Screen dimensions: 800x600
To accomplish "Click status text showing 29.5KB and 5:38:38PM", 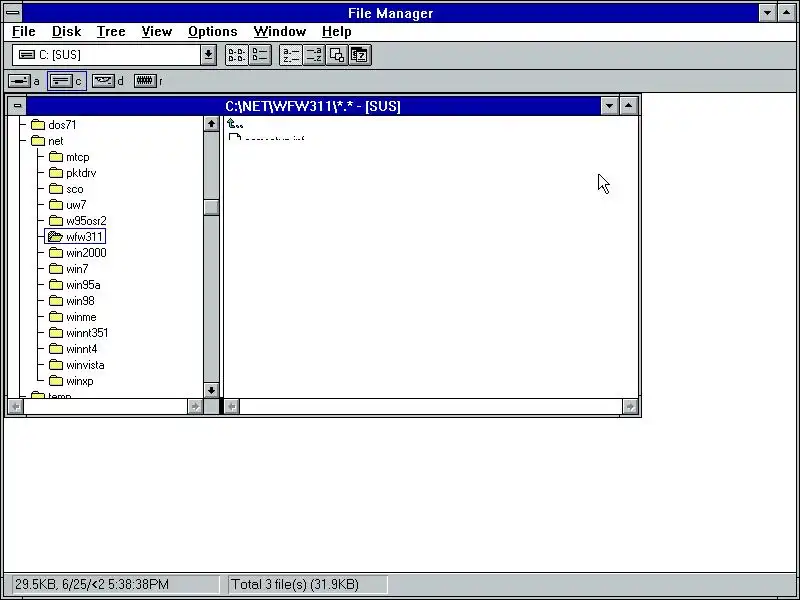I will coord(92,584).
